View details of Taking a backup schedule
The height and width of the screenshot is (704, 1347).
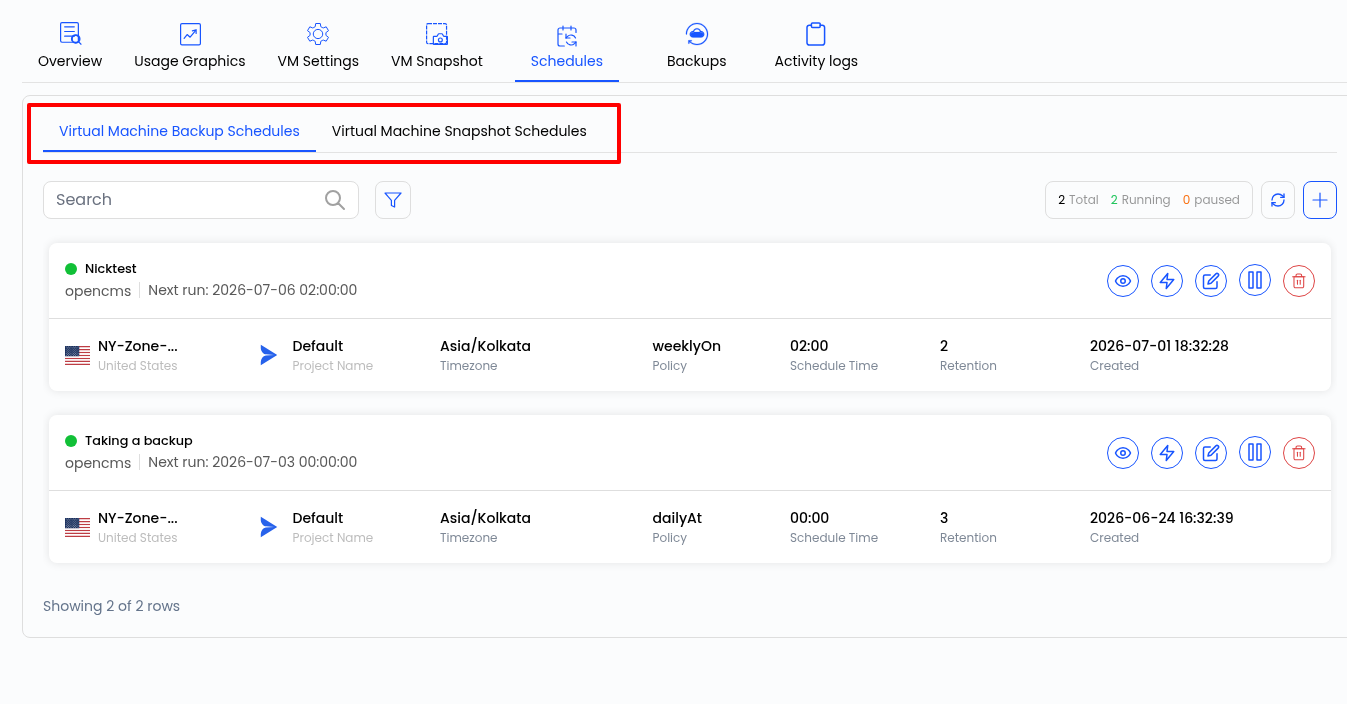(1123, 453)
